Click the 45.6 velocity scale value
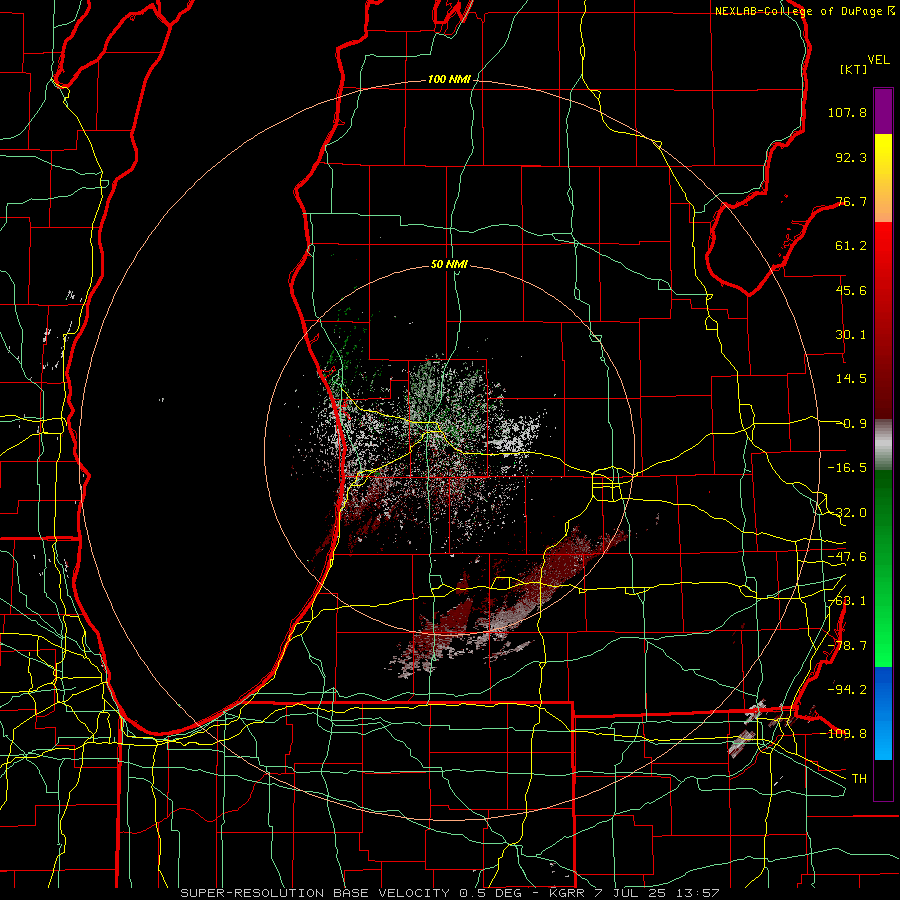This screenshot has width=900, height=900. click(x=851, y=290)
